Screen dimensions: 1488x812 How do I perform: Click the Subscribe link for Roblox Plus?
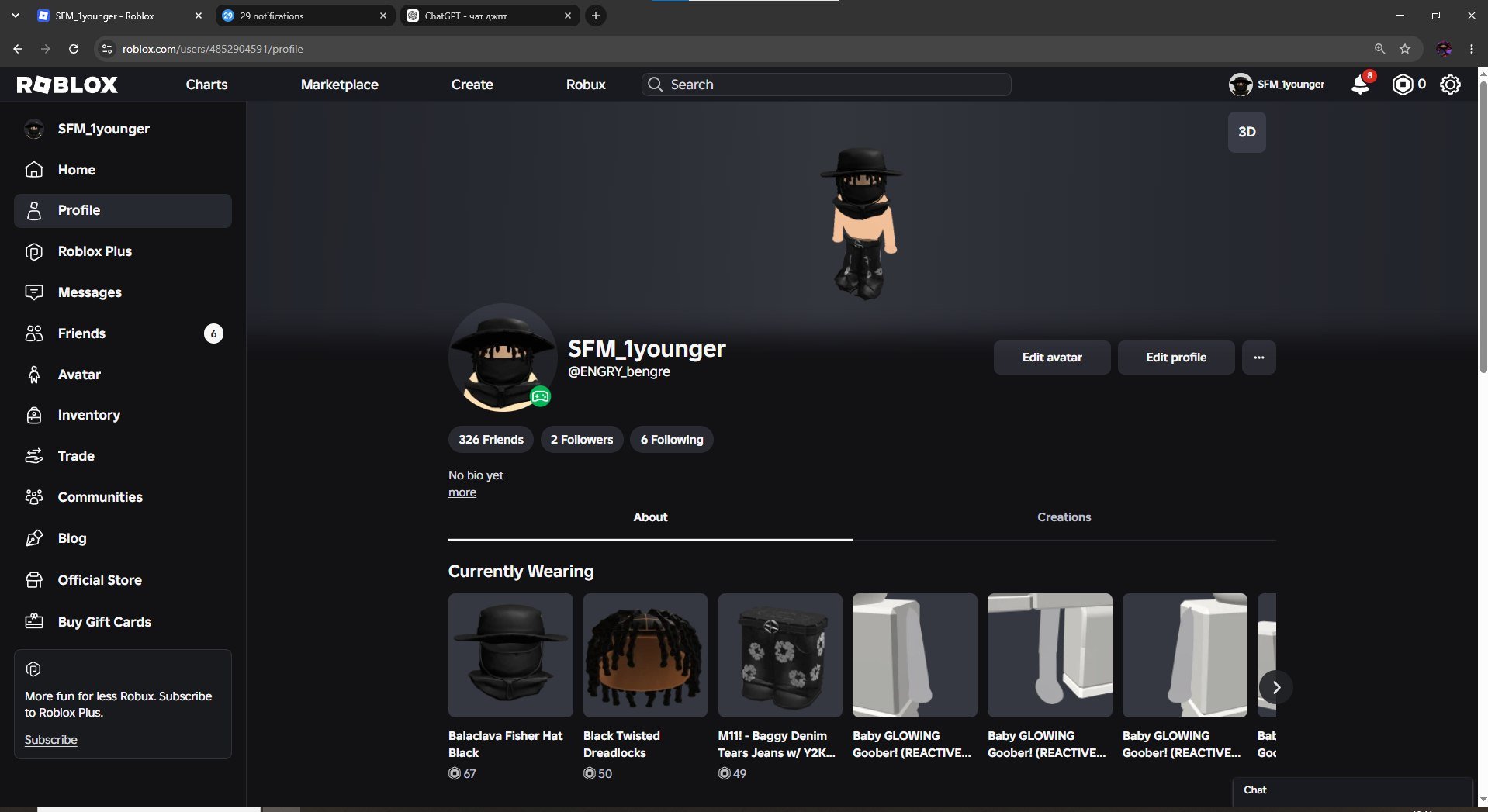pyautogui.click(x=51, y=740)
